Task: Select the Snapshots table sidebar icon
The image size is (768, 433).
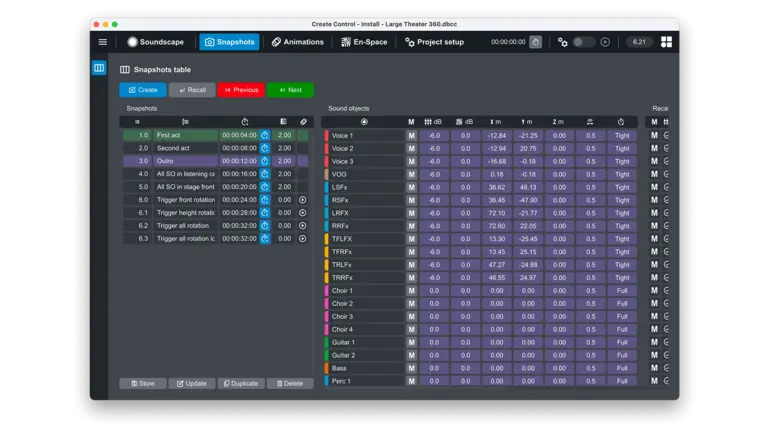Action: pyautogui.click(x=99, y=68)
